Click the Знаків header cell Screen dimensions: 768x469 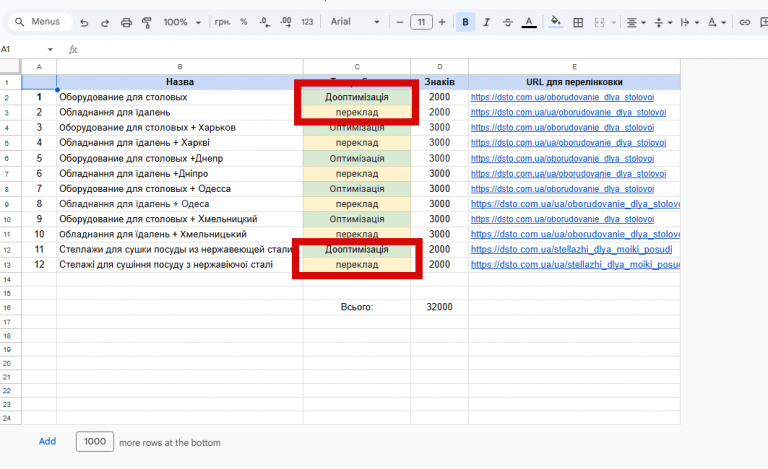[x=439, y=82]
